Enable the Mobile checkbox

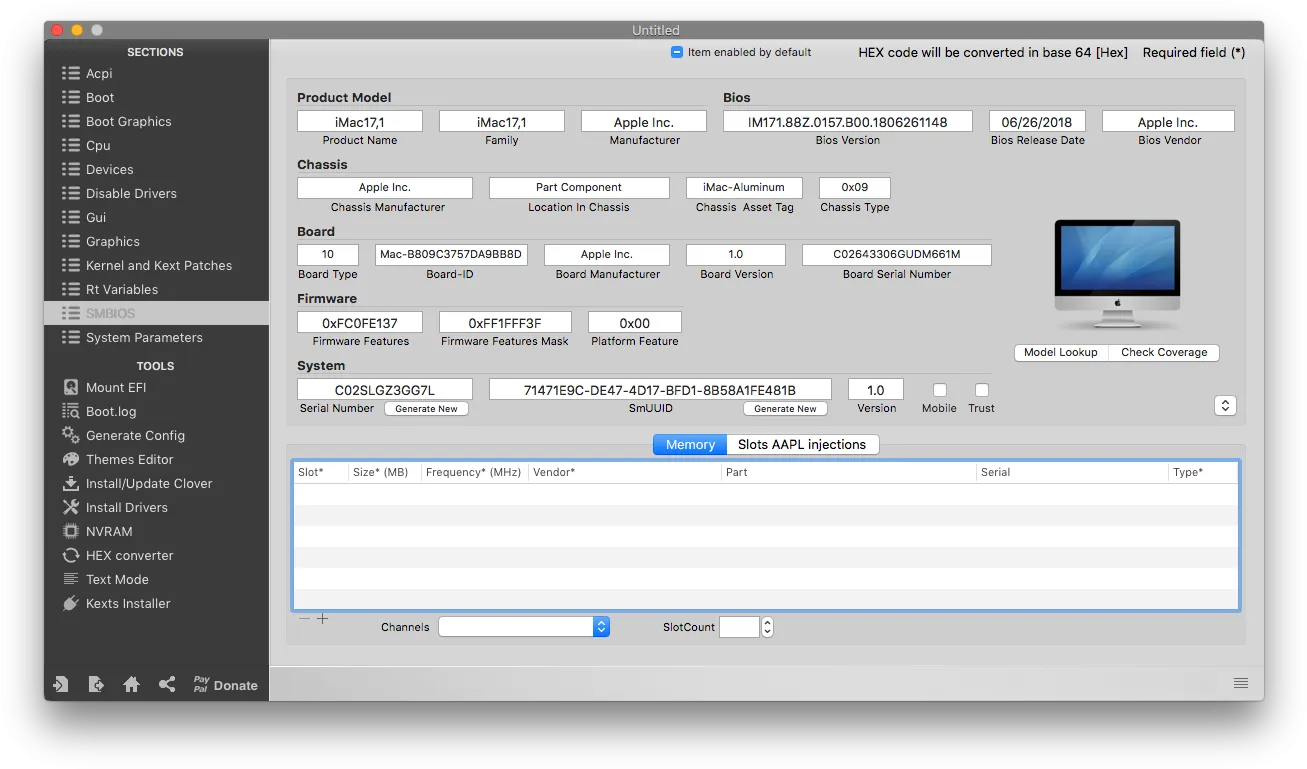pyautogui.click(x=940, y=390)
